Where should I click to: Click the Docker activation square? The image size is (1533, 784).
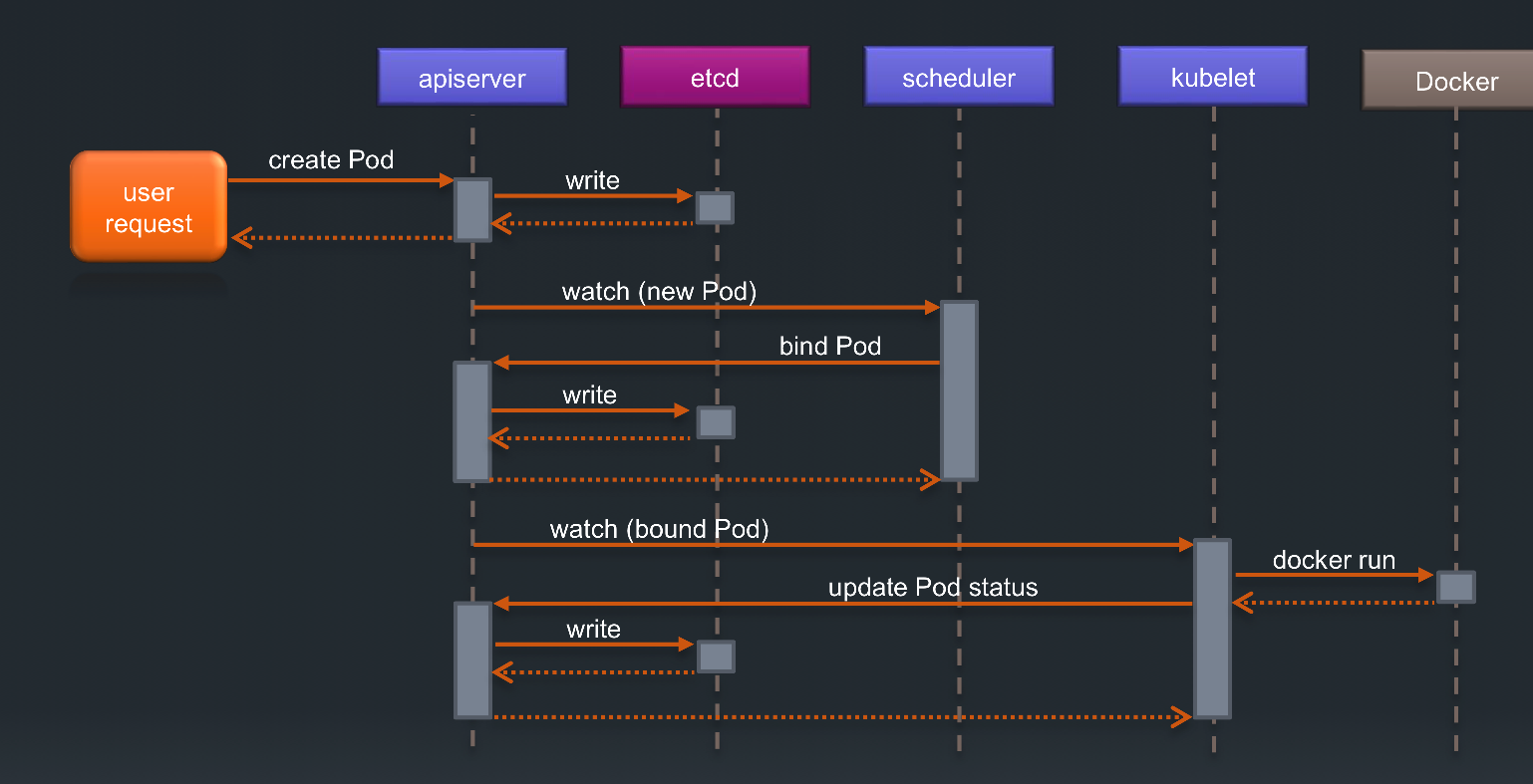(1455, 587)
